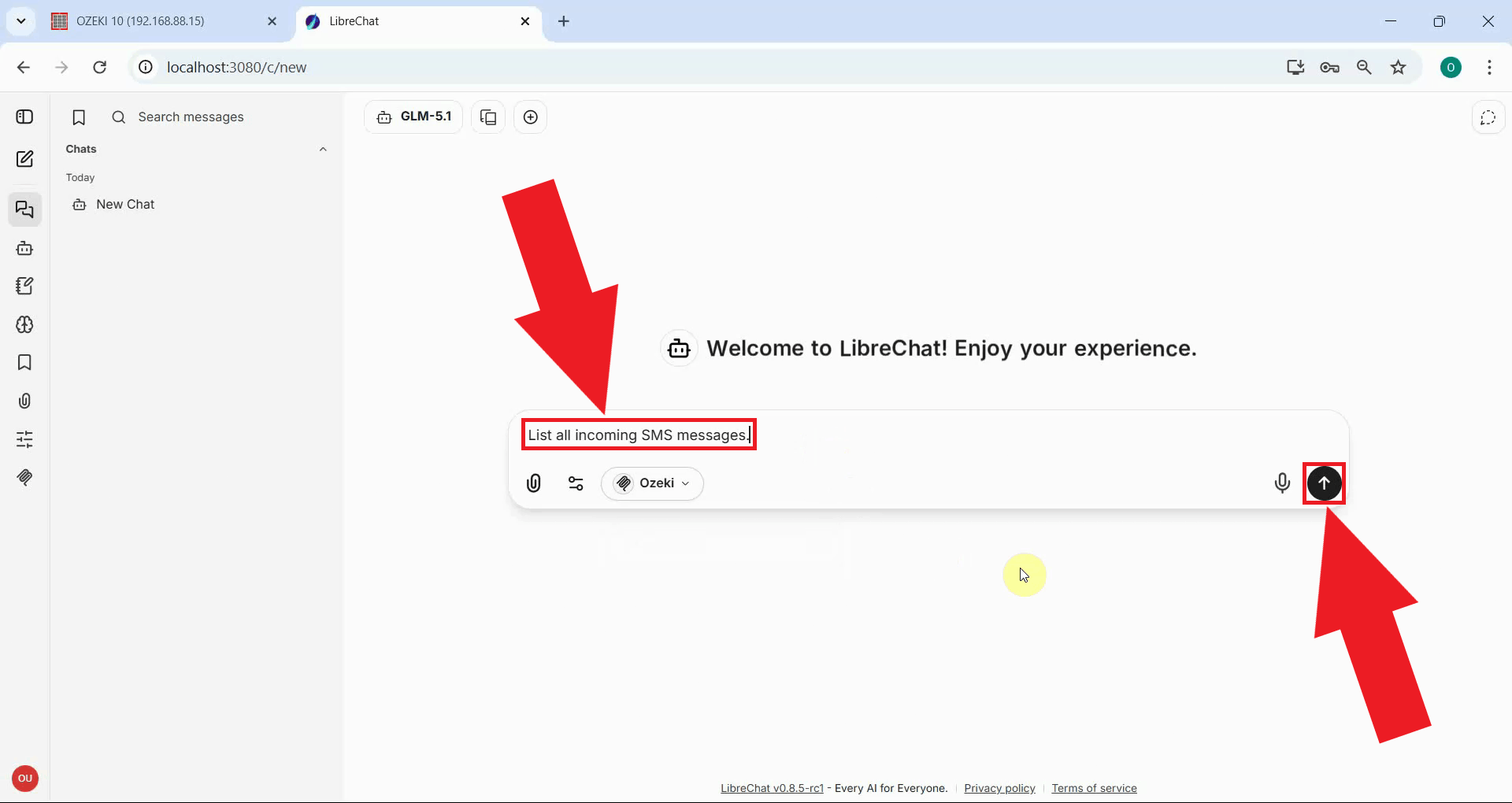The width and height of the screenshot is (1512, 803).
Task: Go back in browser history
Action: pos(24,67)
